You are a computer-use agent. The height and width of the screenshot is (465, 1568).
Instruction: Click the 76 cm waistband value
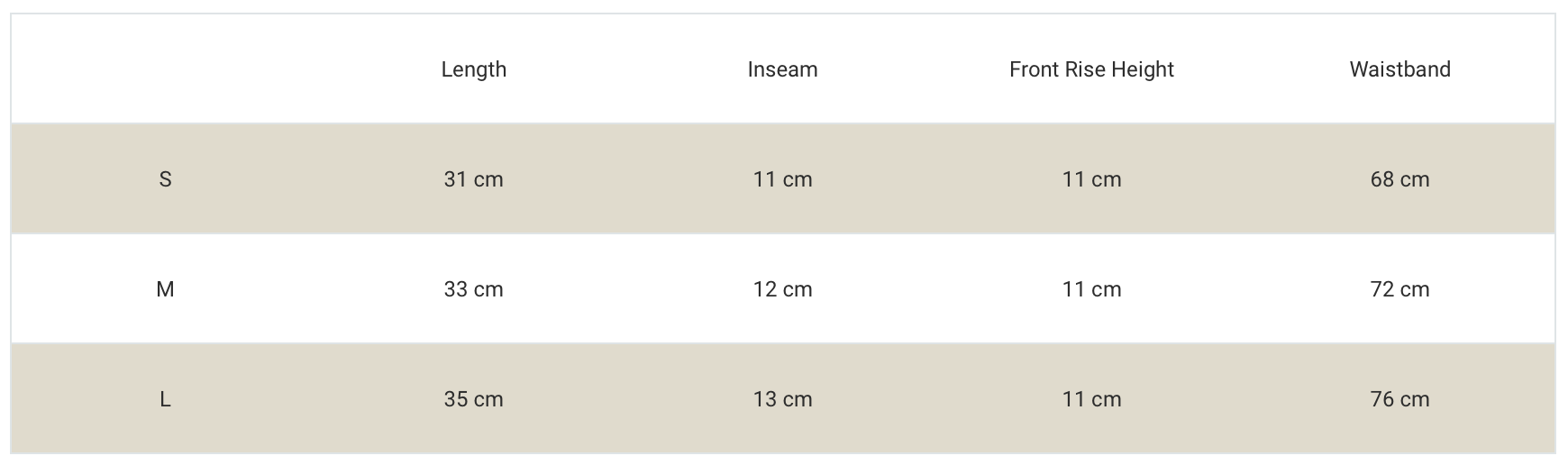pyautogui.click(x=1399, y=399)
